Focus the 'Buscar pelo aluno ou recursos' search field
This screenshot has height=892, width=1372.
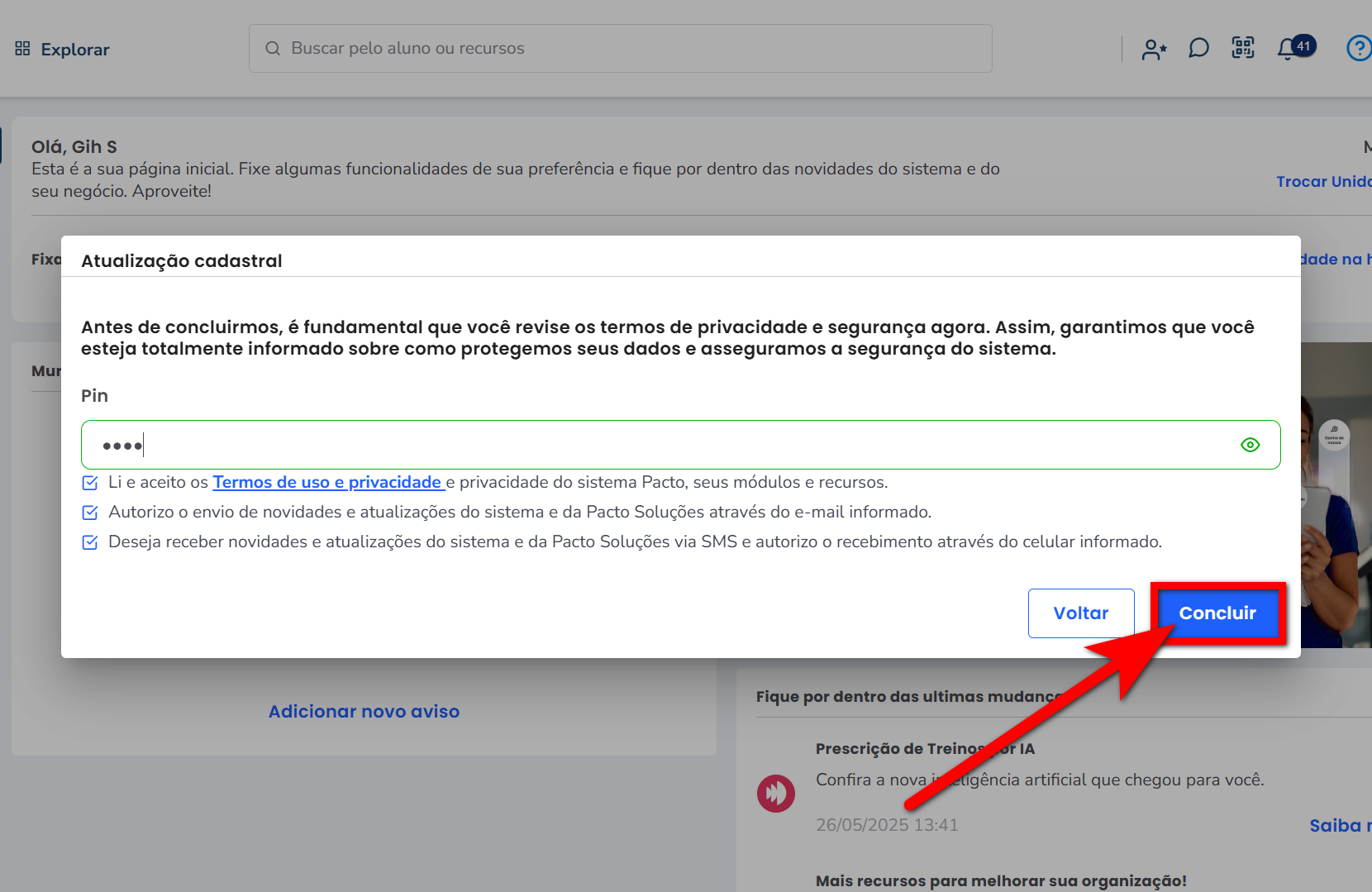coord(620,48)
